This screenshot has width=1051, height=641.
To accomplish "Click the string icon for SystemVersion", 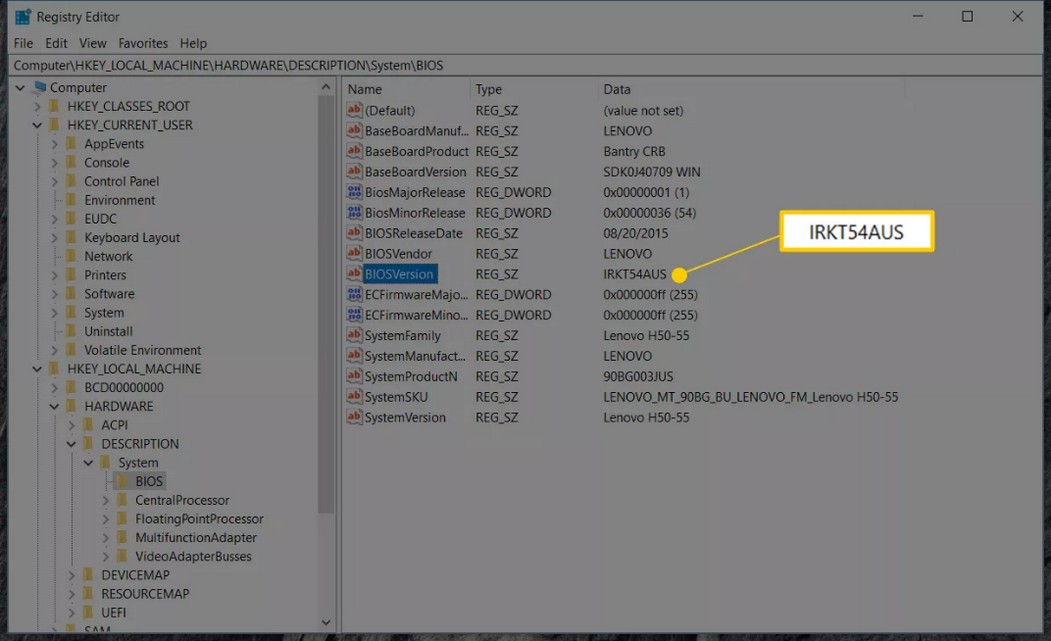I will coord(354,417).
